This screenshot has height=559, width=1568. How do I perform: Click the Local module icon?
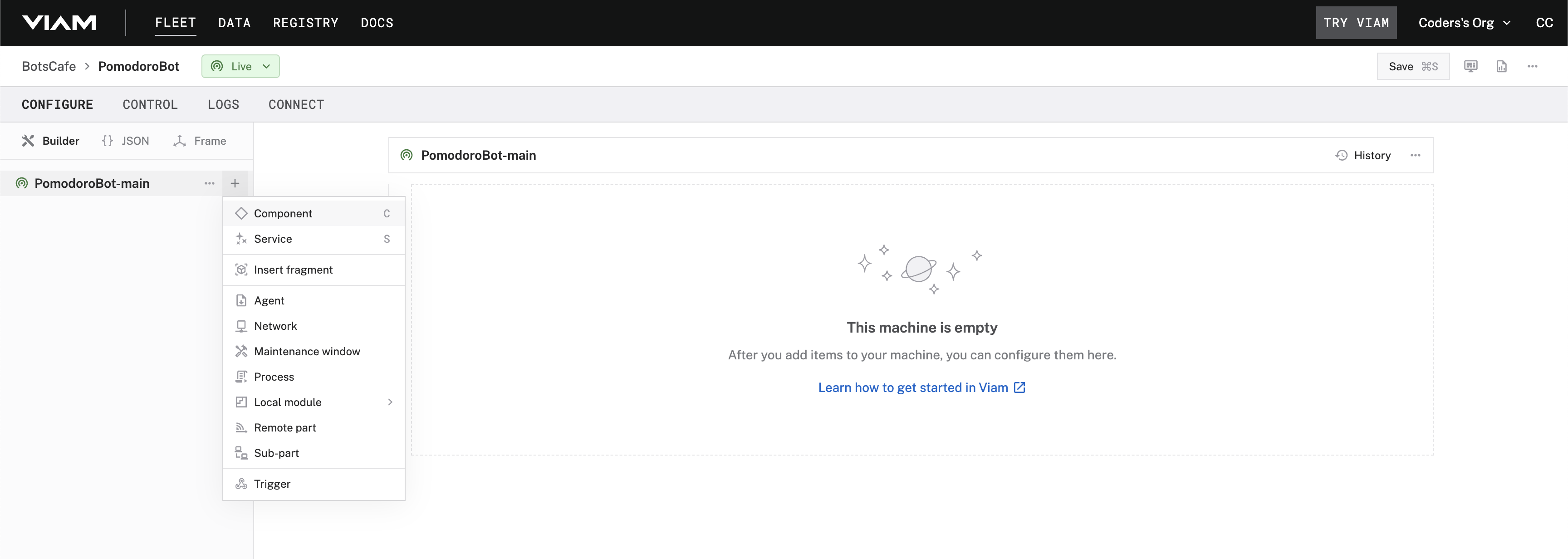(241, 402)
